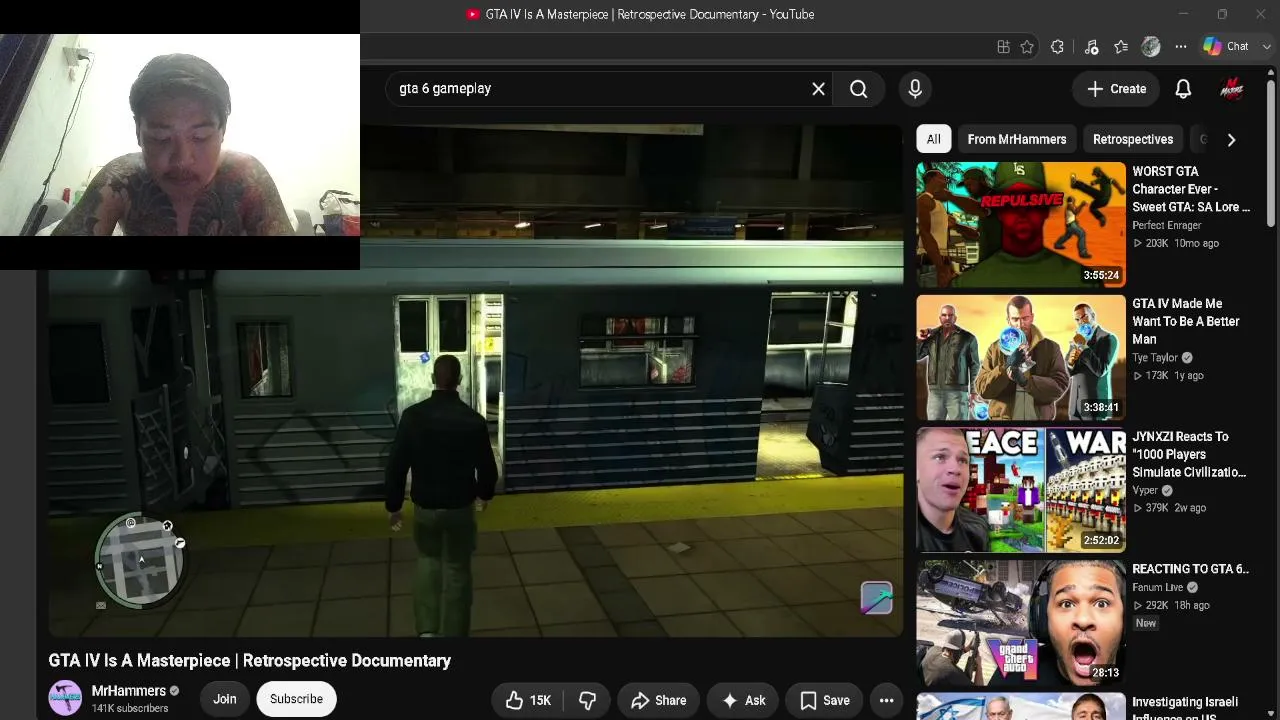
Task: Expand the Copilot Chat dropdown arrow
Action: (1267, 47)
